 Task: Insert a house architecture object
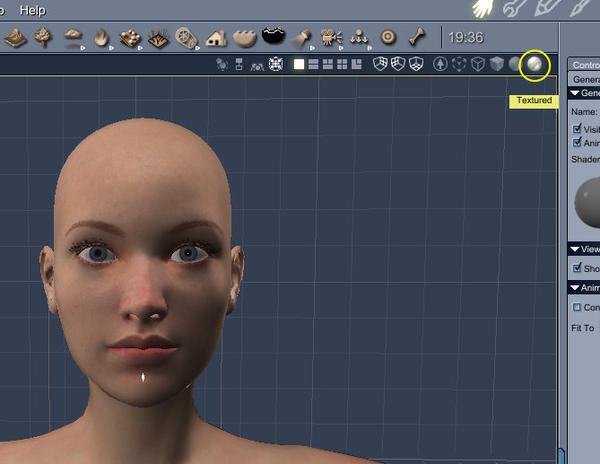[216, 38]
